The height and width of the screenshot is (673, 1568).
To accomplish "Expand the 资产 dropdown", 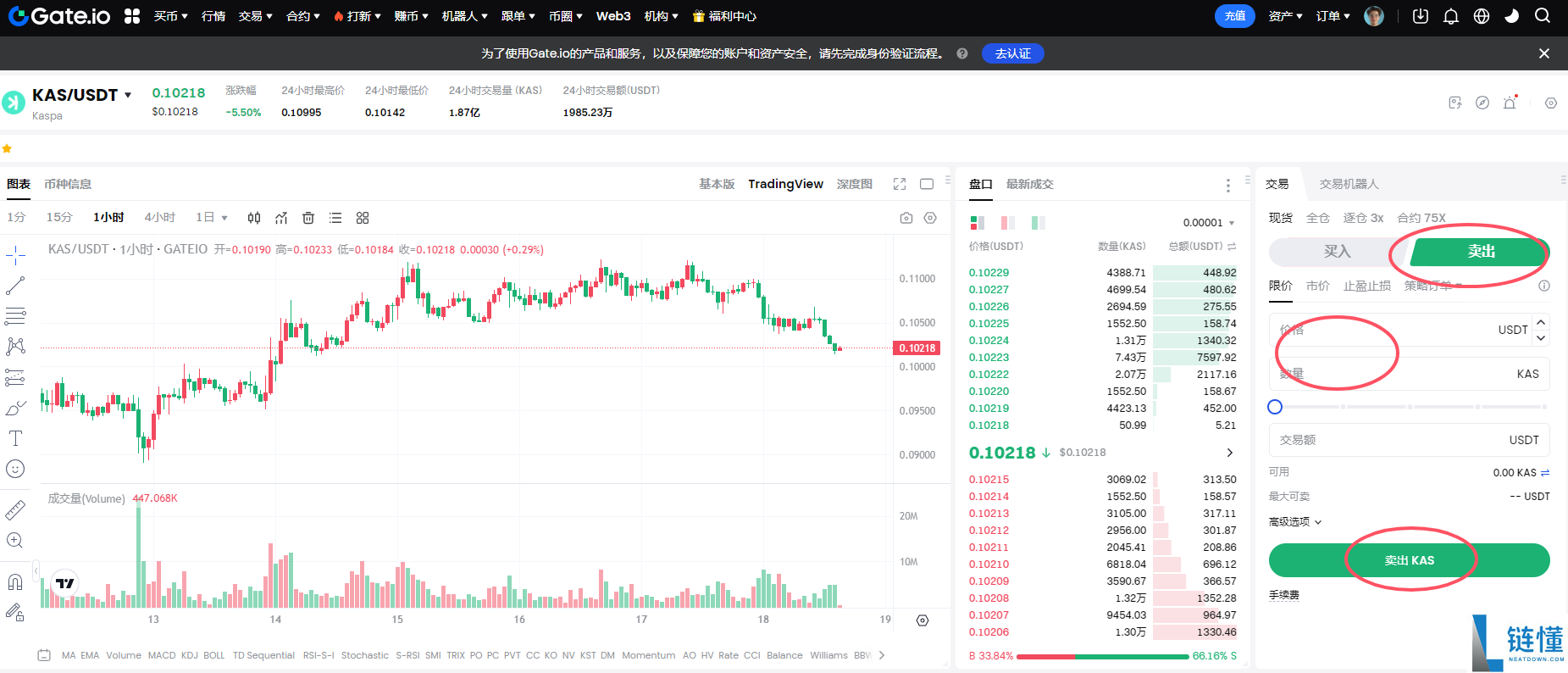I will pyautogui.click(x=1285, y=16).
